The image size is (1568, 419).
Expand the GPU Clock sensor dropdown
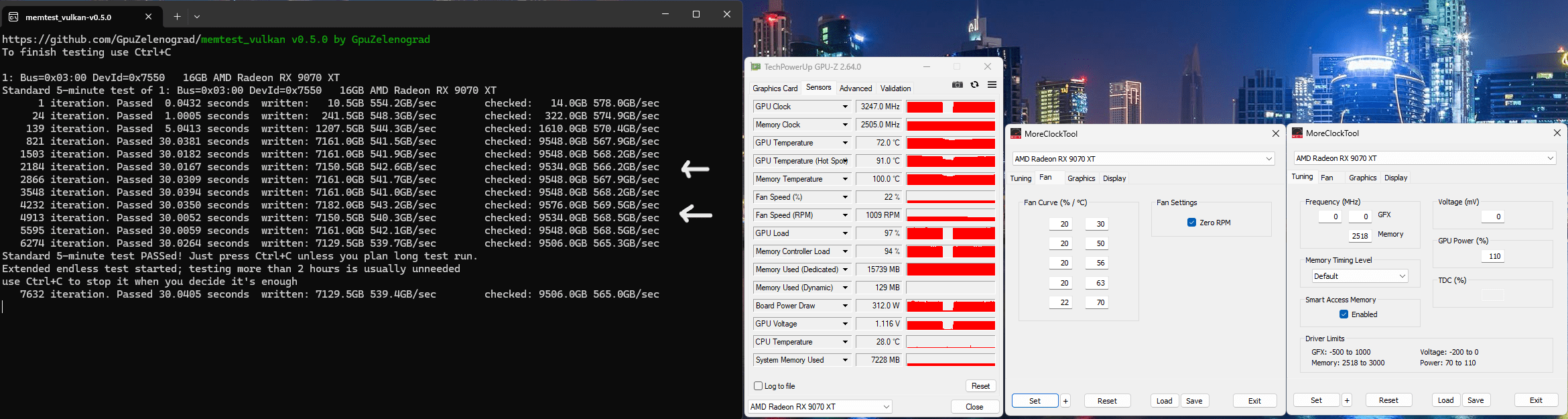point(845,107)
